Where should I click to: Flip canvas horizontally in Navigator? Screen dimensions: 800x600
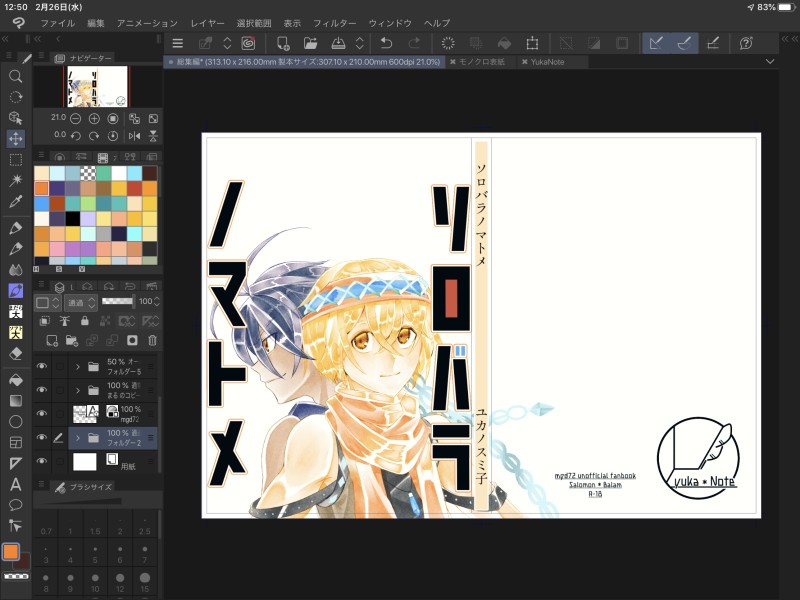(134, 136)
